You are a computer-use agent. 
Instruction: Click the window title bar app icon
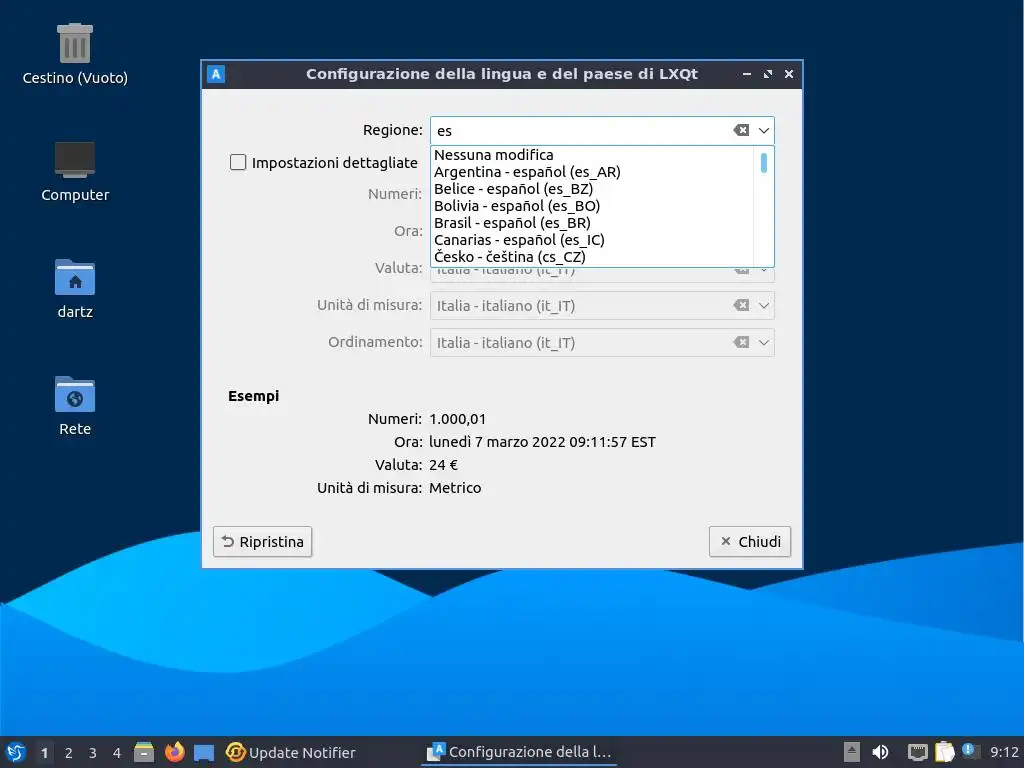click(216, 74)
